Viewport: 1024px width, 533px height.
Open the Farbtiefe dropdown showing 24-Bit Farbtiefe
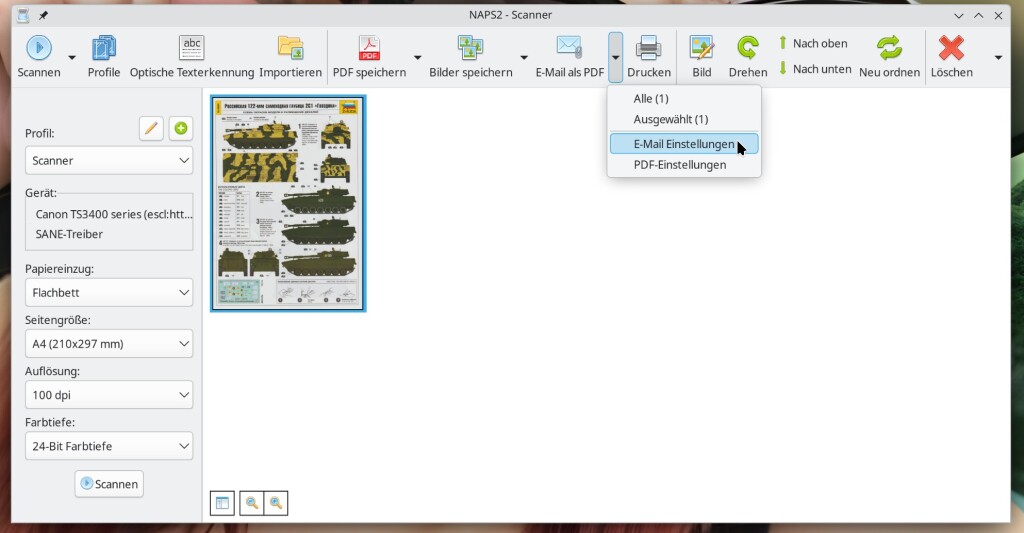[109, 446]
